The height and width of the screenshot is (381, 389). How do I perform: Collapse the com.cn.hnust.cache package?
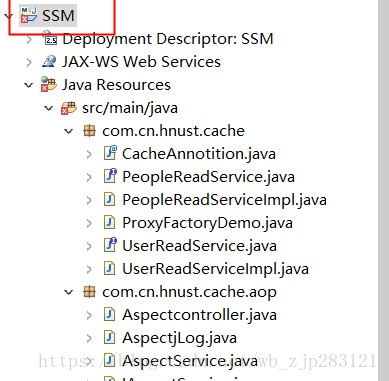[x=69, y=131]
